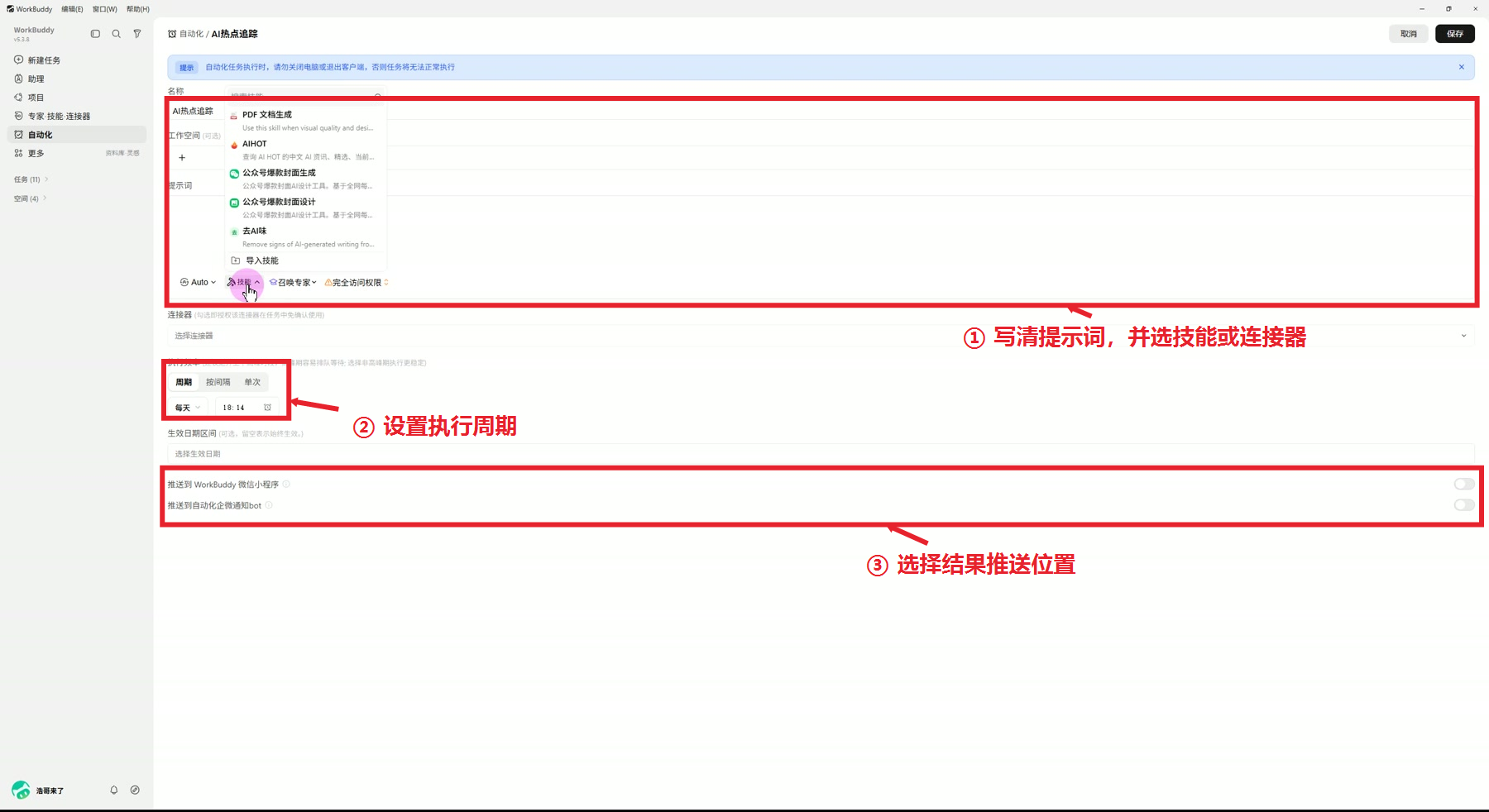Click the 选择生效日期 date field

coord(821,453)
